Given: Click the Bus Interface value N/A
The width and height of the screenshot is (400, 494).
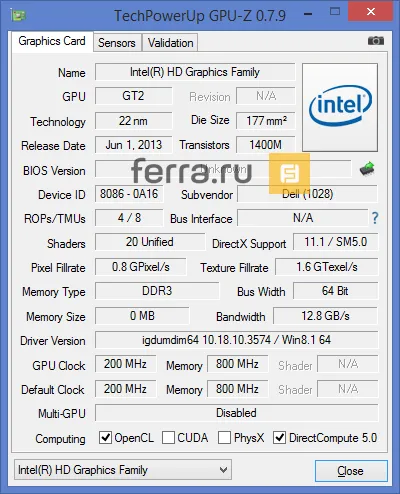Looking at the screenshot, I should pos(303,218).
